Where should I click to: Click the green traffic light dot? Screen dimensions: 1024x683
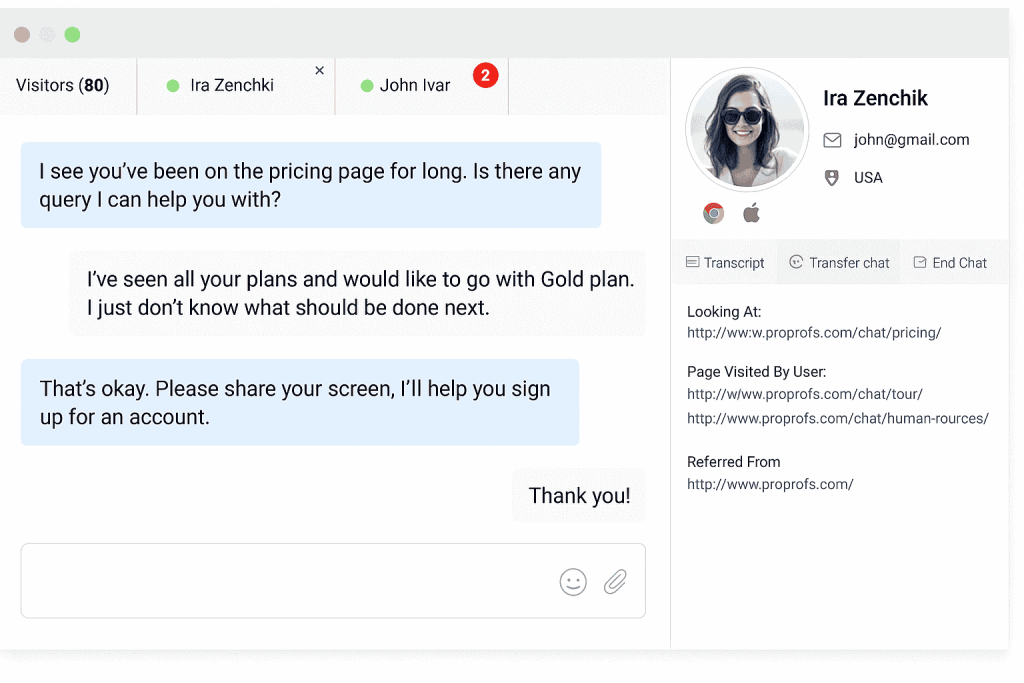click(x=72, y=33)
